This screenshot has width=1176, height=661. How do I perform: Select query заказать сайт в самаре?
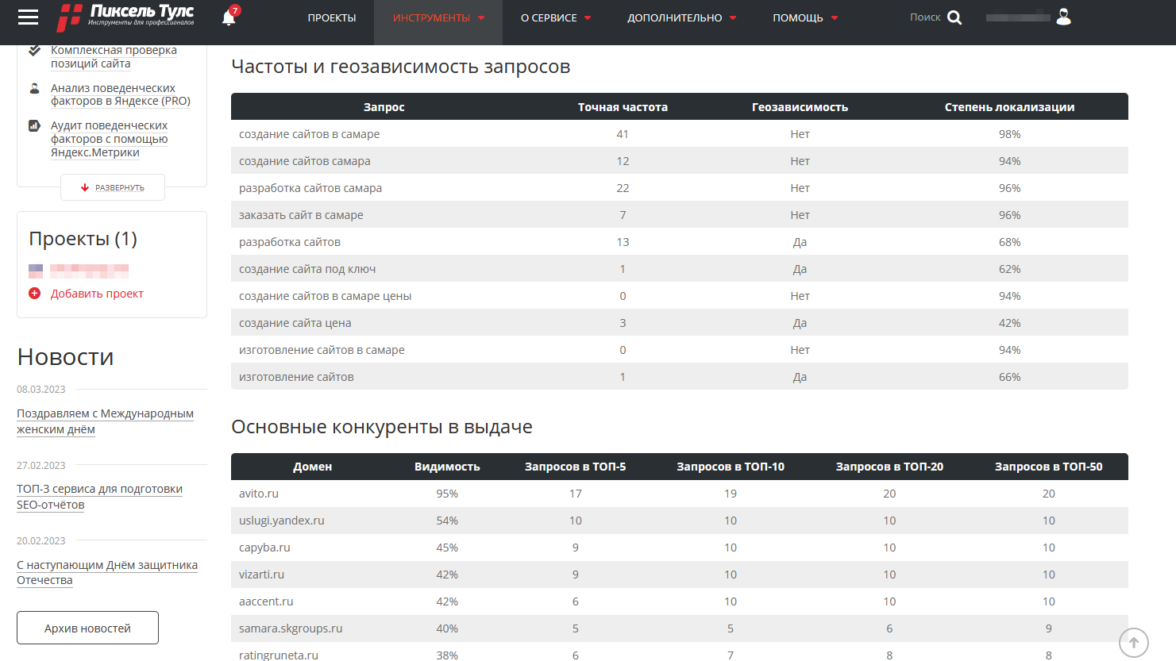click(301, 215)
